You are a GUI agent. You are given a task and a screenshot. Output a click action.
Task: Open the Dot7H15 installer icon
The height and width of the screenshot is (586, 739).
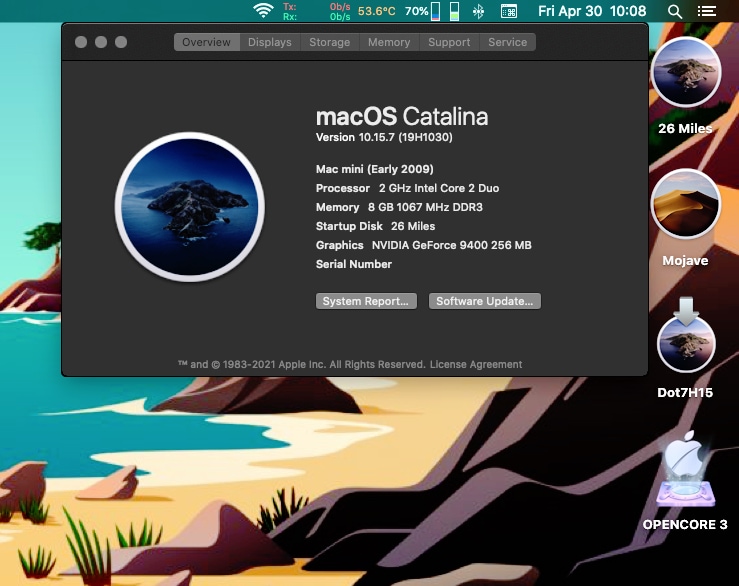686,335
